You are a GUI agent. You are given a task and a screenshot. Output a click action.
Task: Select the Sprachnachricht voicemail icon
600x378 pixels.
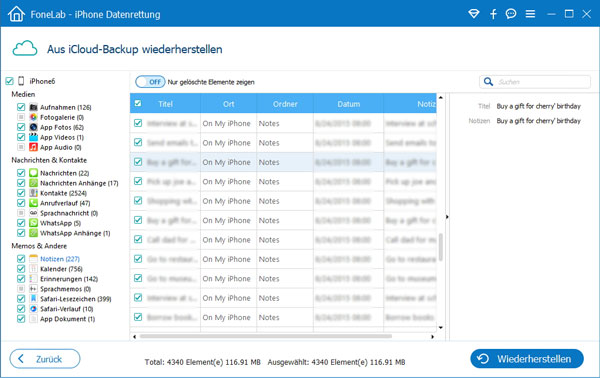pyautogui.click(x=34, y=213)
